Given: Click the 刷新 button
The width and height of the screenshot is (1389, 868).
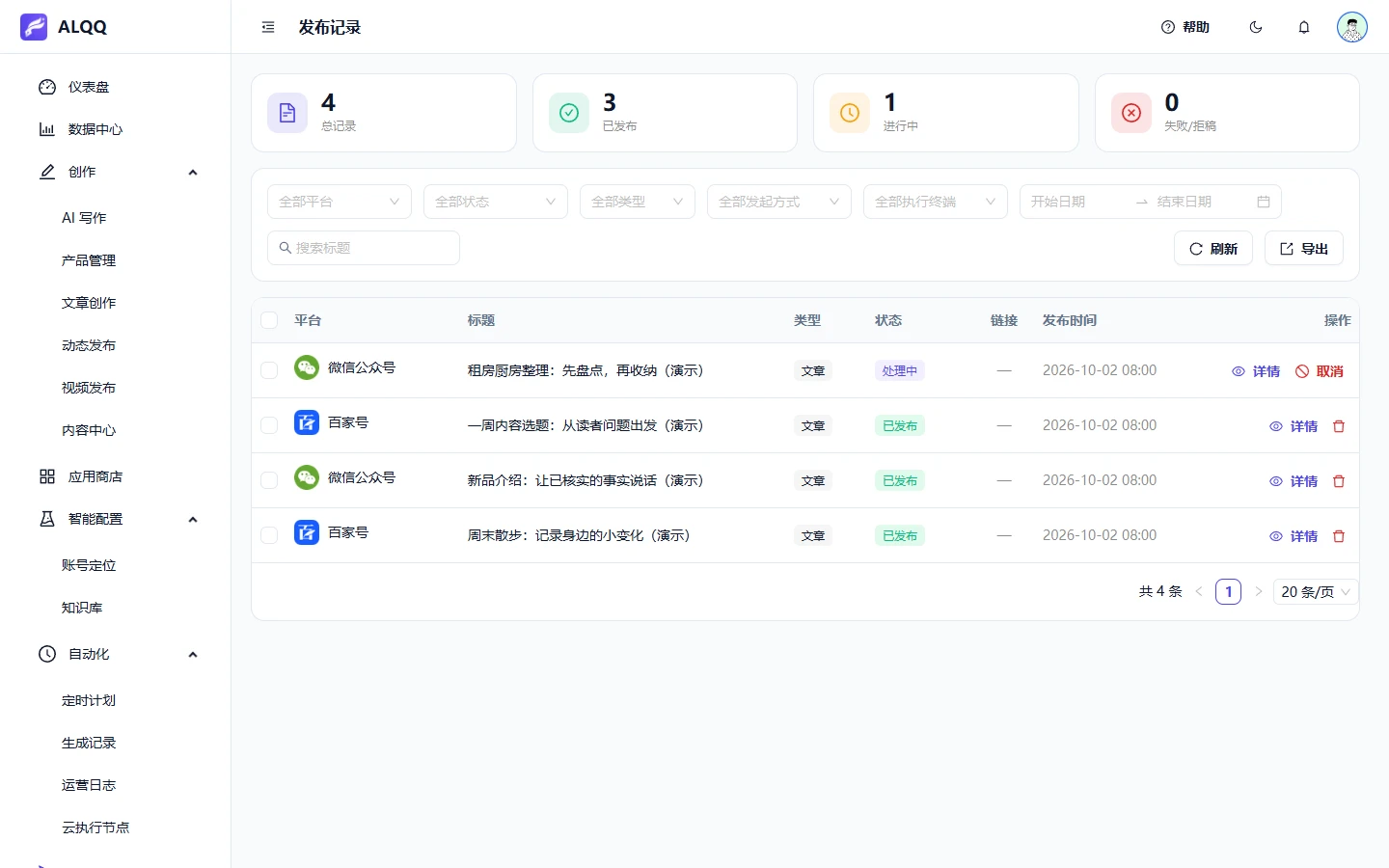Looking at the screenshot, I should point(1213,248).
